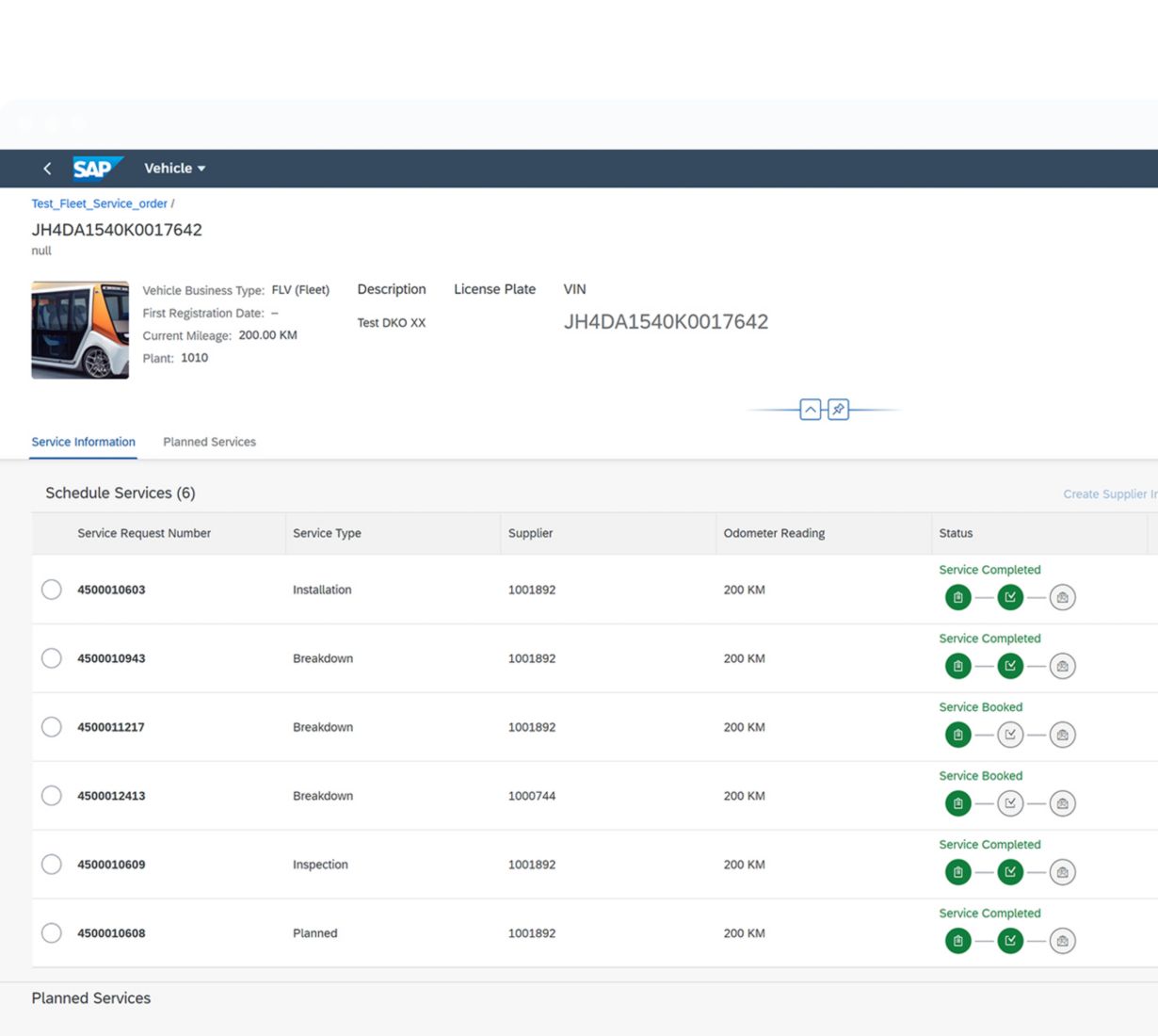Click green checkmark icon for request 4500010609
1158x1036 pixels.
(x=1010, y=872)
